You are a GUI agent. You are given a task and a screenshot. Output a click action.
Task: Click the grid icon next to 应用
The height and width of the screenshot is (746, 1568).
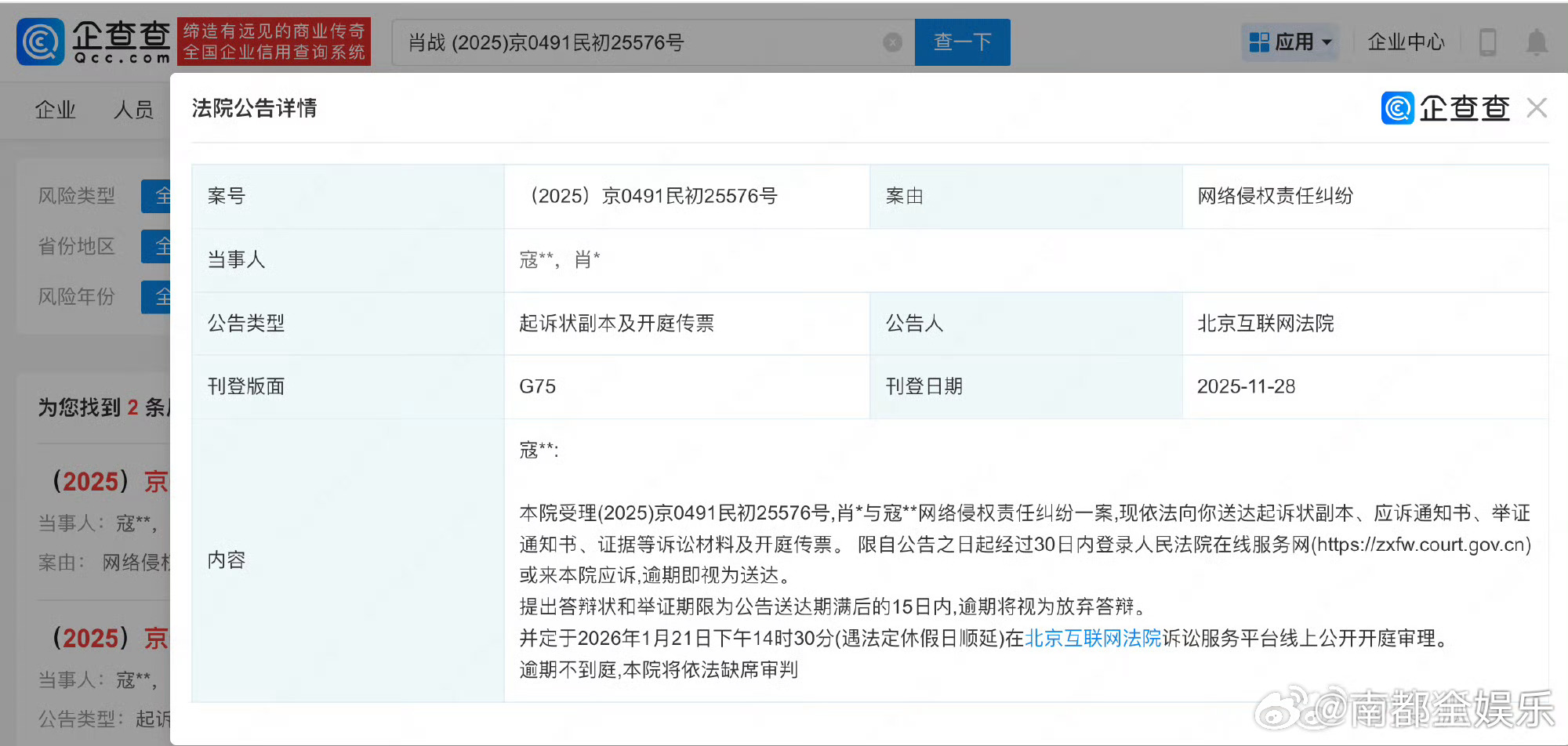(1258, 42)
